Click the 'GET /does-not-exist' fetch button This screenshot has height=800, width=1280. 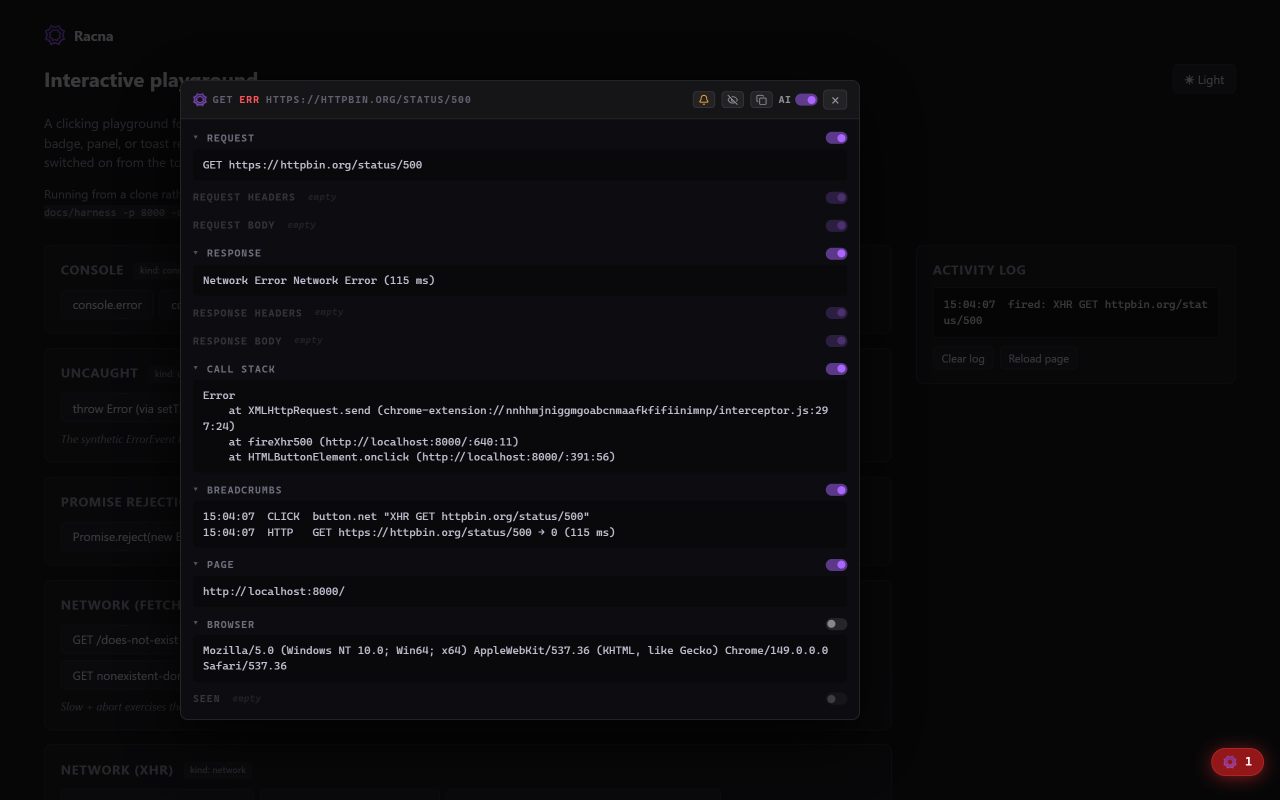tap(123, 640)
